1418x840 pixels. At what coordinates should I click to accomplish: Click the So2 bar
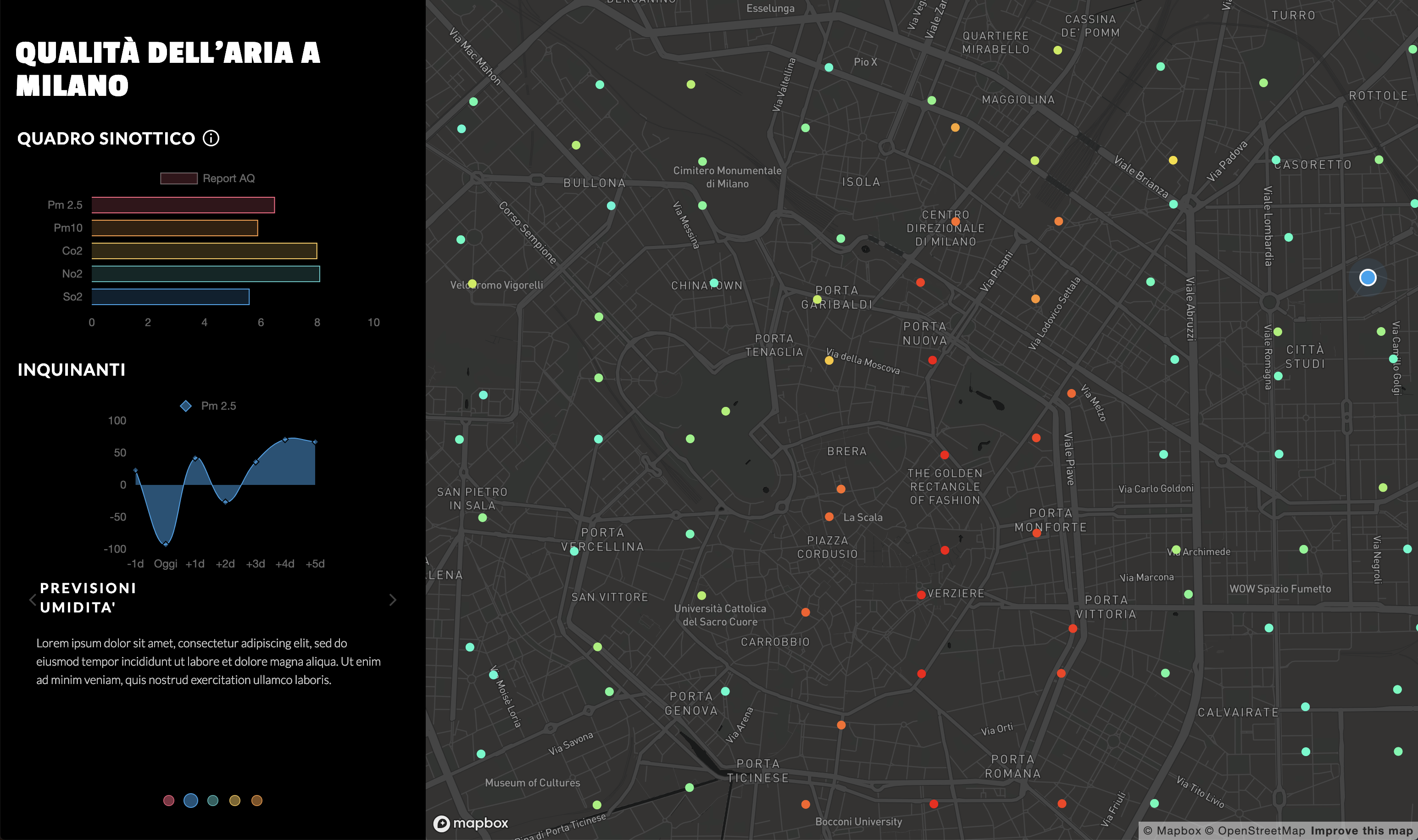point(170,297)
